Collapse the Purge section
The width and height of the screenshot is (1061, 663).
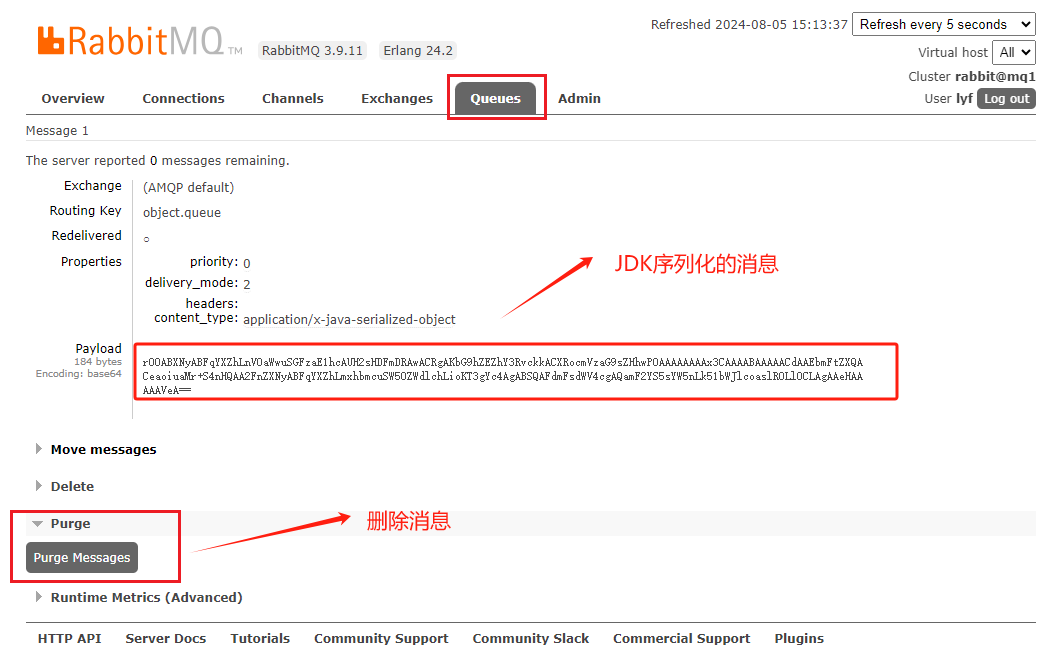(70, 524)
